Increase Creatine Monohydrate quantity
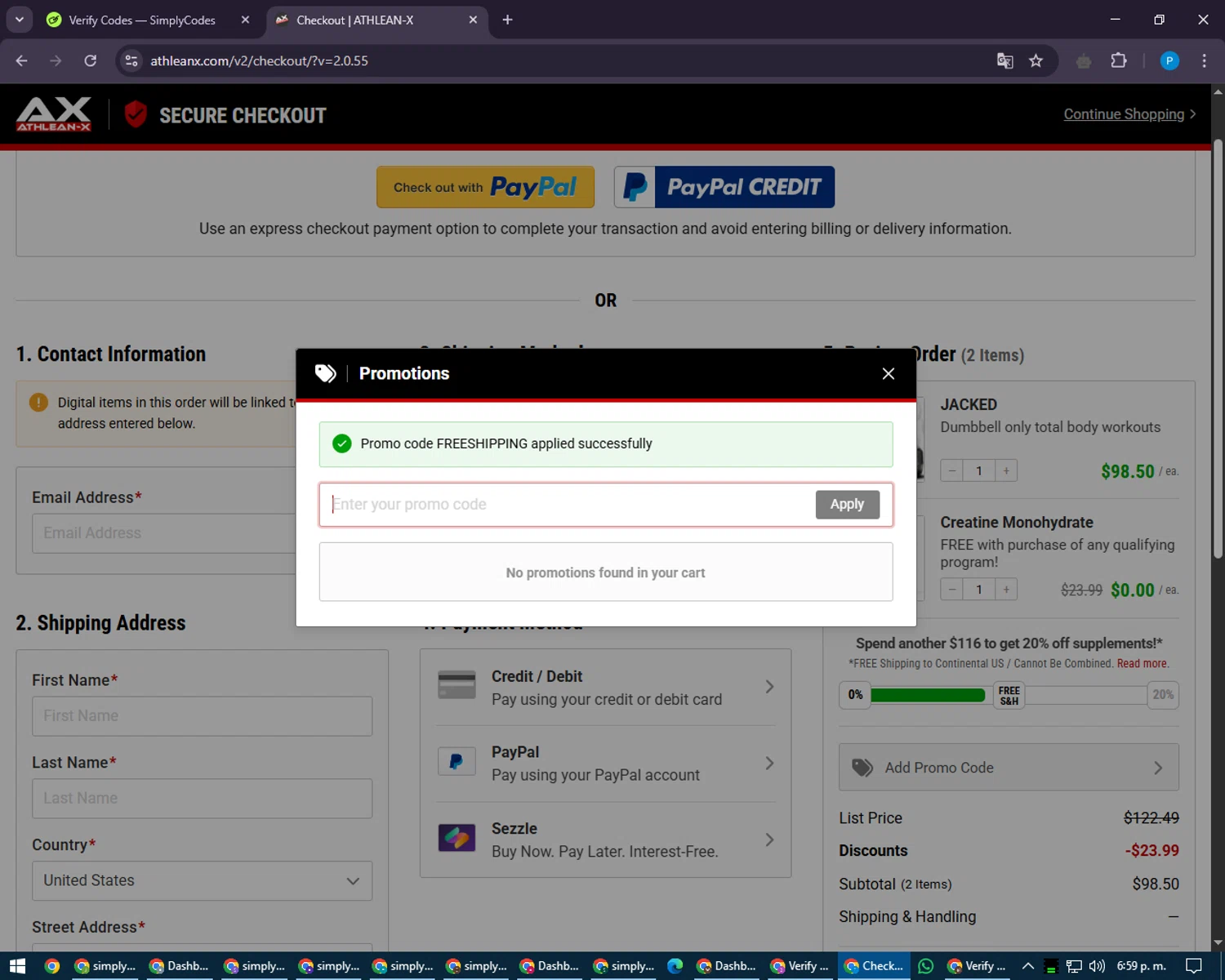The width and height of the screenshot is (1225, 980). pyautogui.click(x=1006, y=589)
